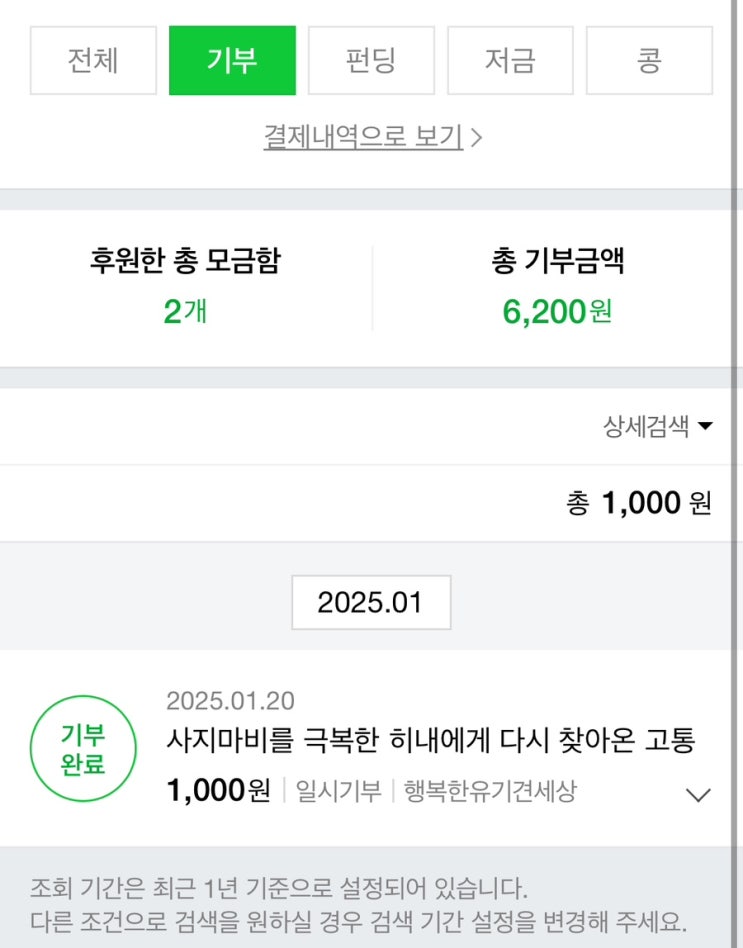This screenshot has width=743, height=948.
Task: Open the 사지마비를 극복한 히내 donation title
Action: click(x=430, y=741)
